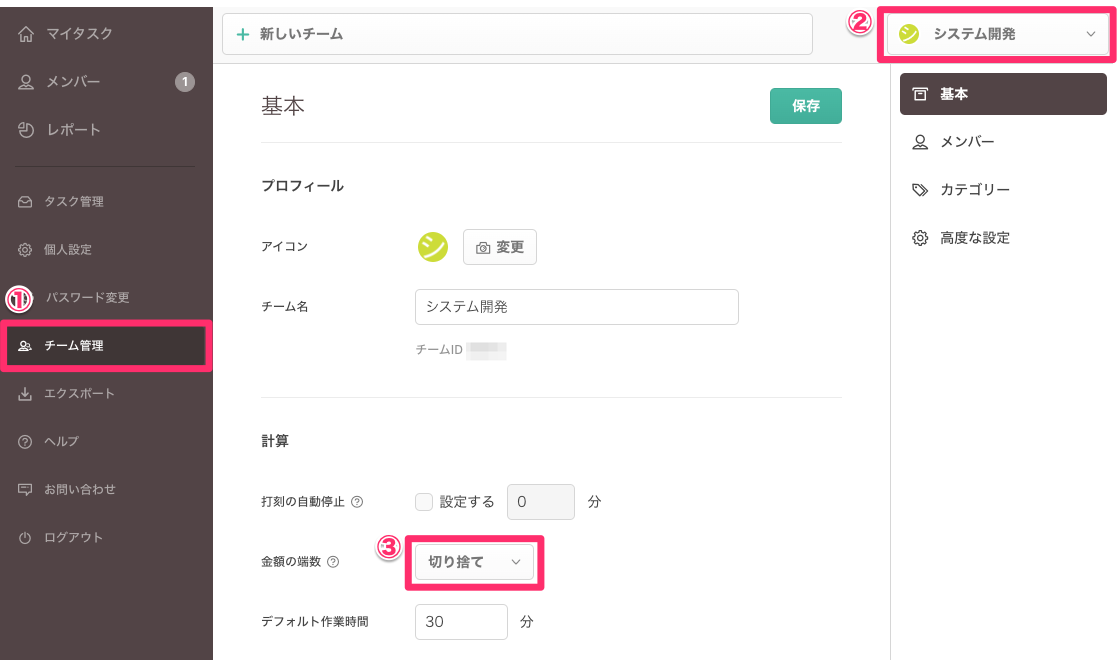The image size is (1117, 660).
Task: Click help icon next to 打刻の自動停止
Action: click(357, 502)
